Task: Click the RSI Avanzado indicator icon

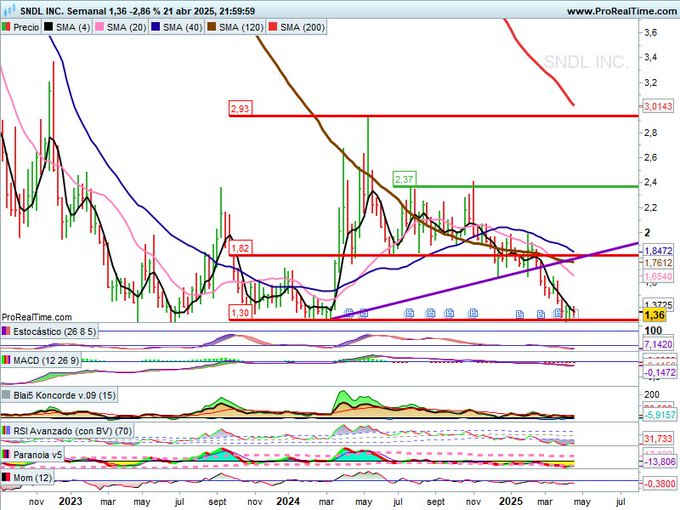Action: click(6, 431)
